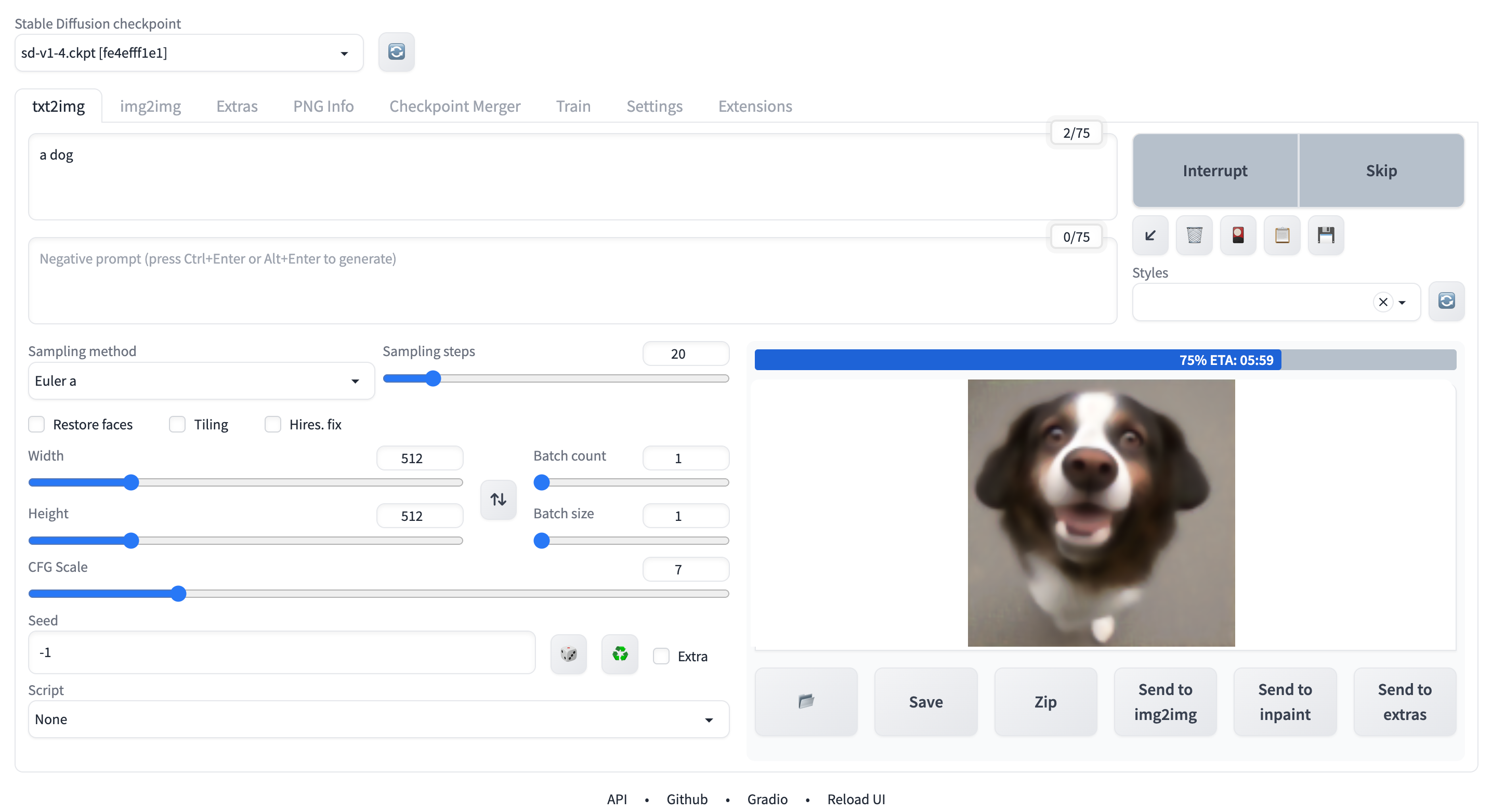Toggle the Tiling checkbox
The height and width of the screenshot is (812, 1492).
(177, 425)
